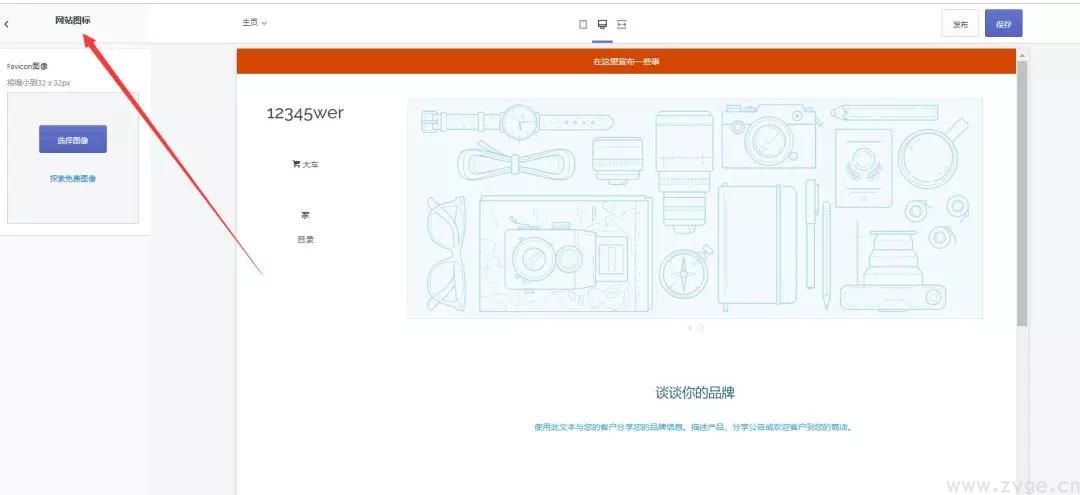This screenshot has height=495, width=1080.
Task: Click the 选择图像 button
Action: click(72, 140)
